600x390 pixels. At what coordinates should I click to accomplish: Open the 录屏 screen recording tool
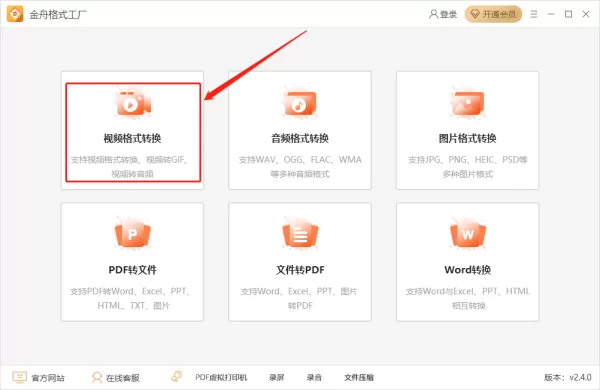pyautogui.click(x=277, y=377)
